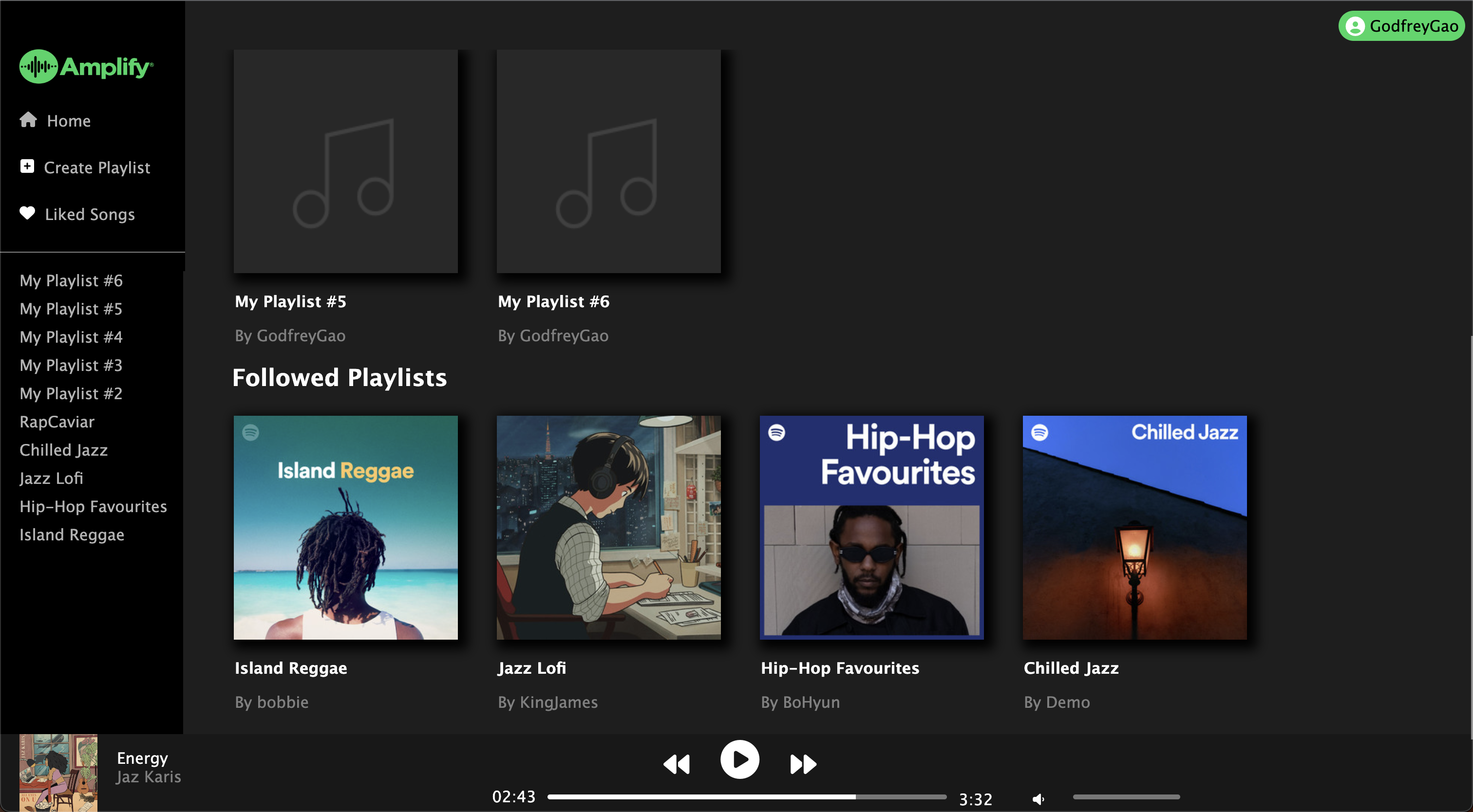Image resolution: width=1473 pixels, height=812 pixels.
Task: Open the Island Reggae playlist cover
Action: [x=345, y=527]
